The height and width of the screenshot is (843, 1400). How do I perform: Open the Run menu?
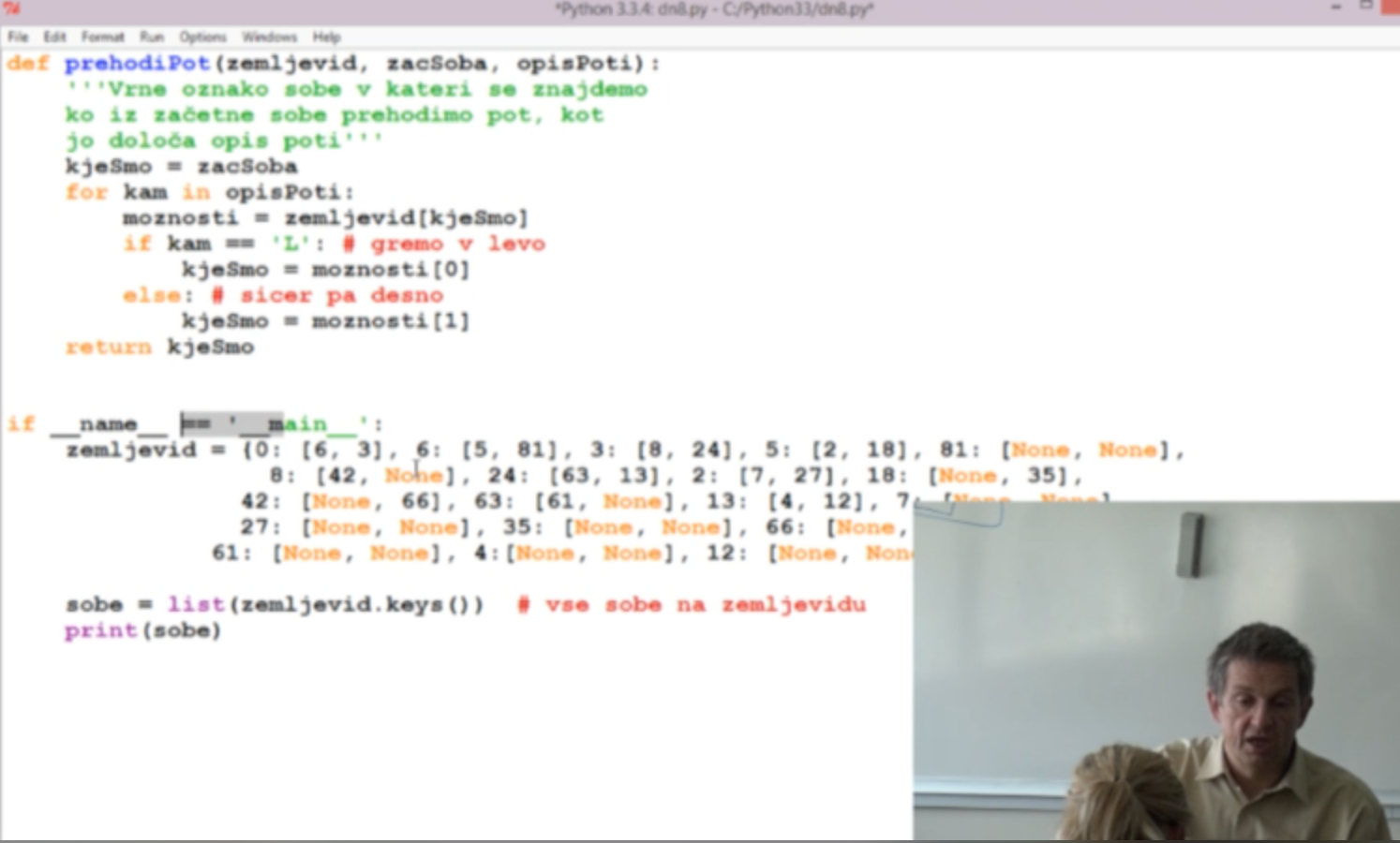pos(152,37)
